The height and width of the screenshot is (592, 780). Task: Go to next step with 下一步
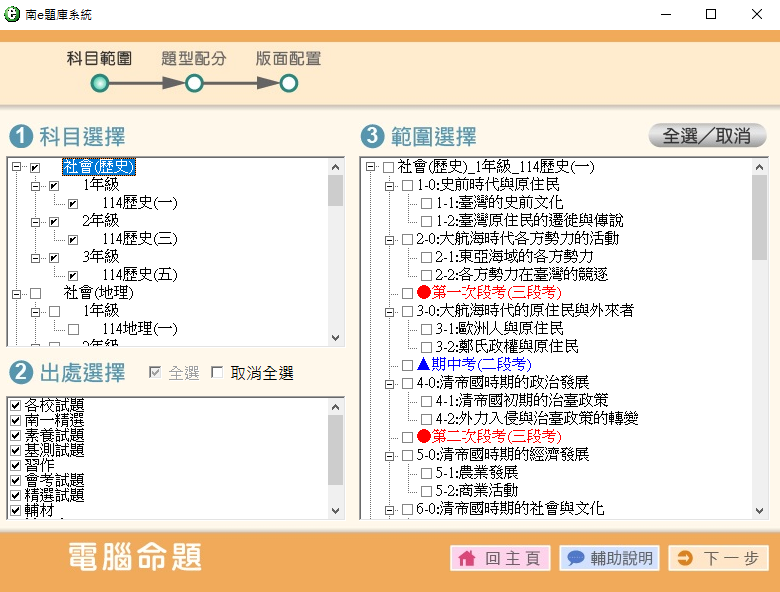click(x=717, y=559)
